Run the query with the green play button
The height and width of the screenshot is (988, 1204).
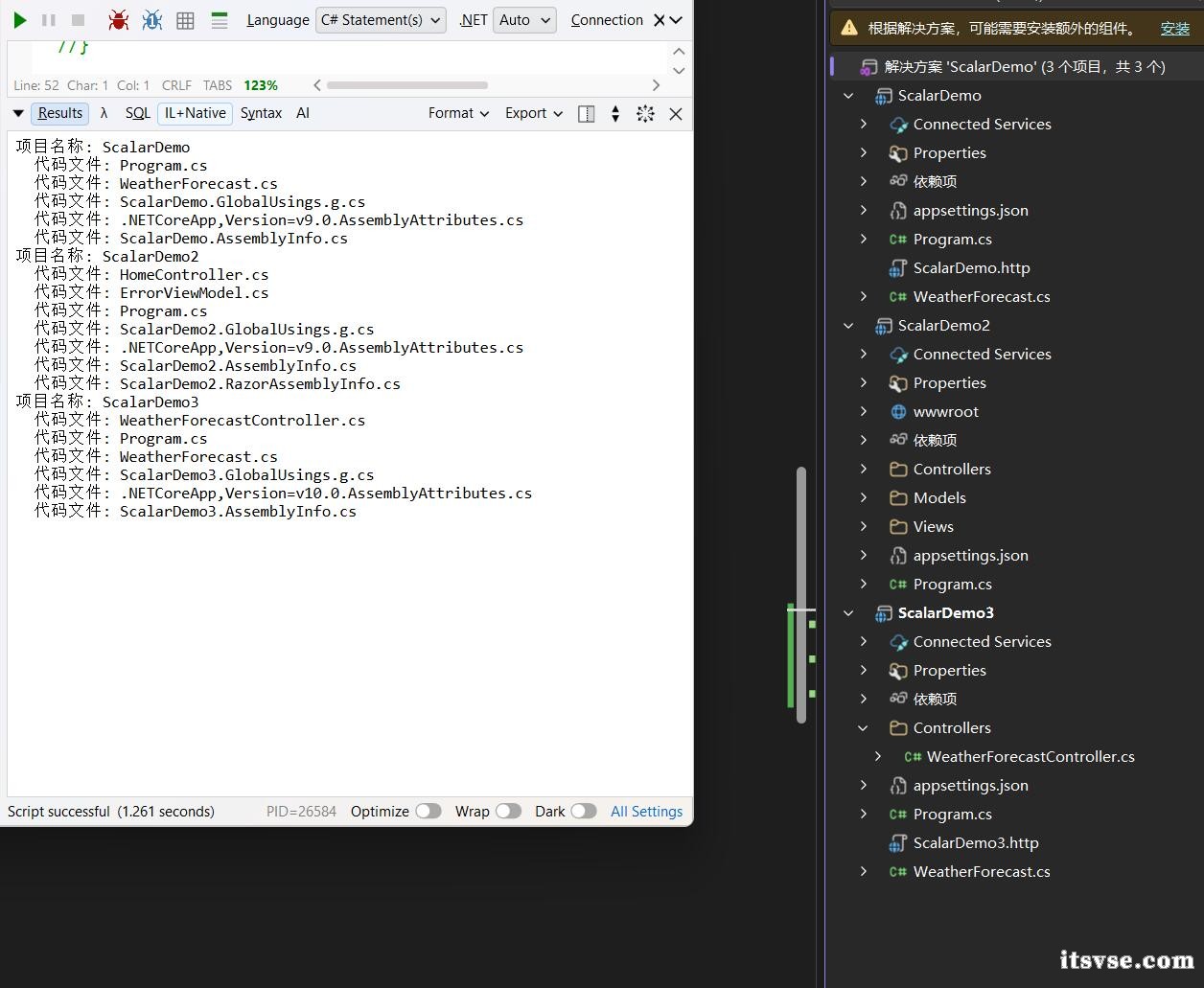click(19, 20)
